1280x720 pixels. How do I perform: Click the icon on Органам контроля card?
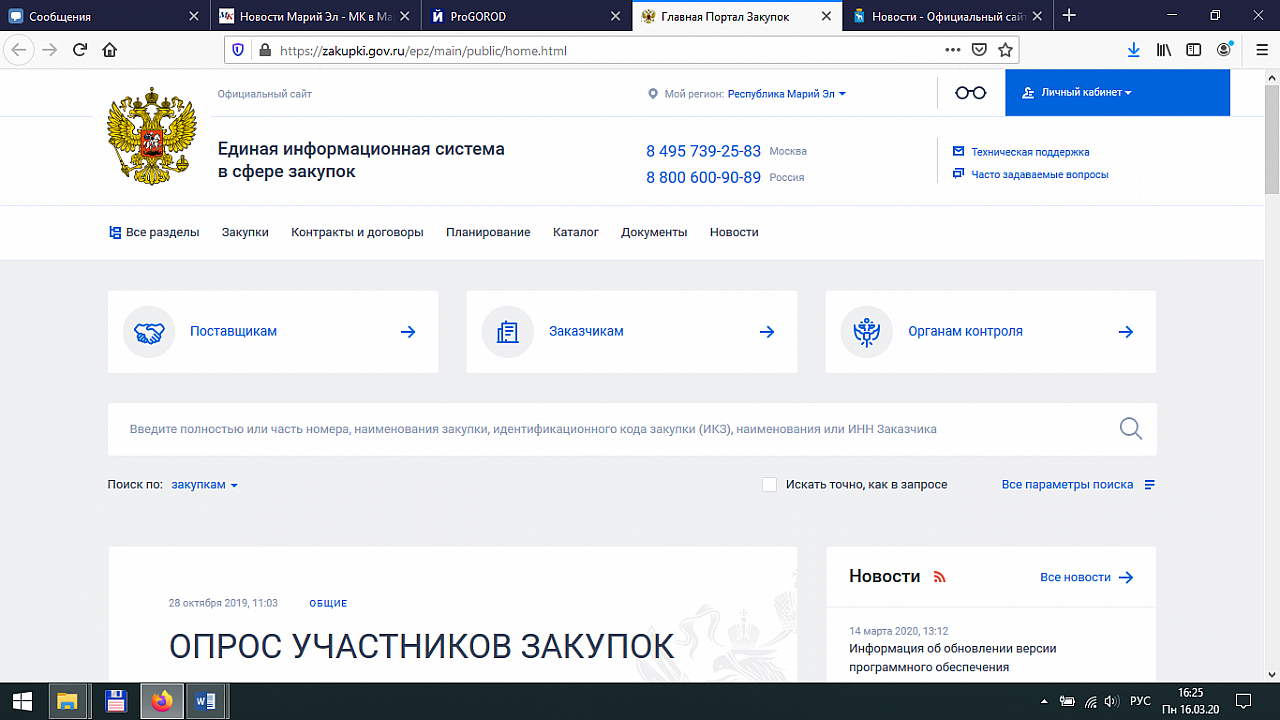[866, 331]
